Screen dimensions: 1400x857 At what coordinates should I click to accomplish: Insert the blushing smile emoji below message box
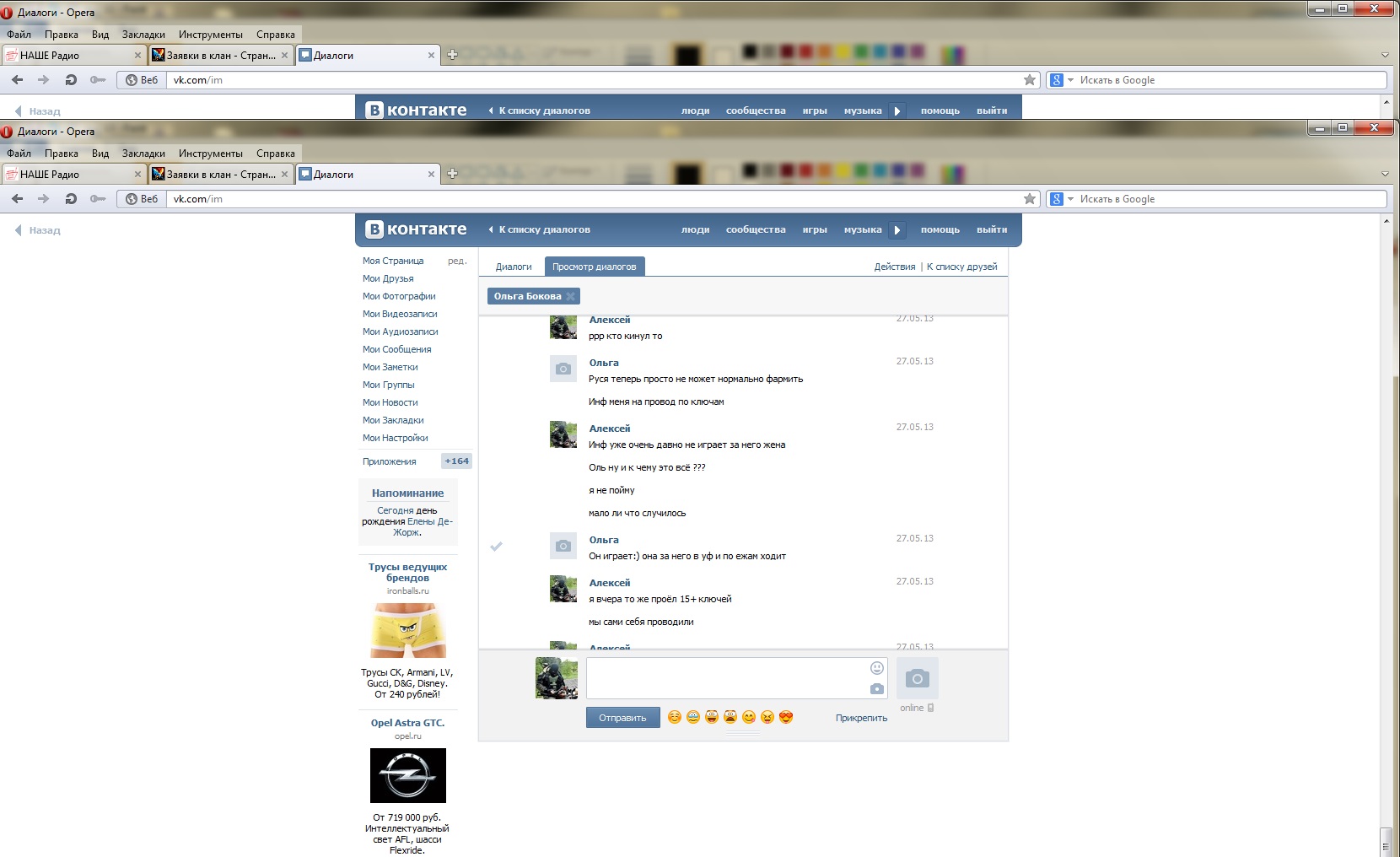tap(675, 717)
